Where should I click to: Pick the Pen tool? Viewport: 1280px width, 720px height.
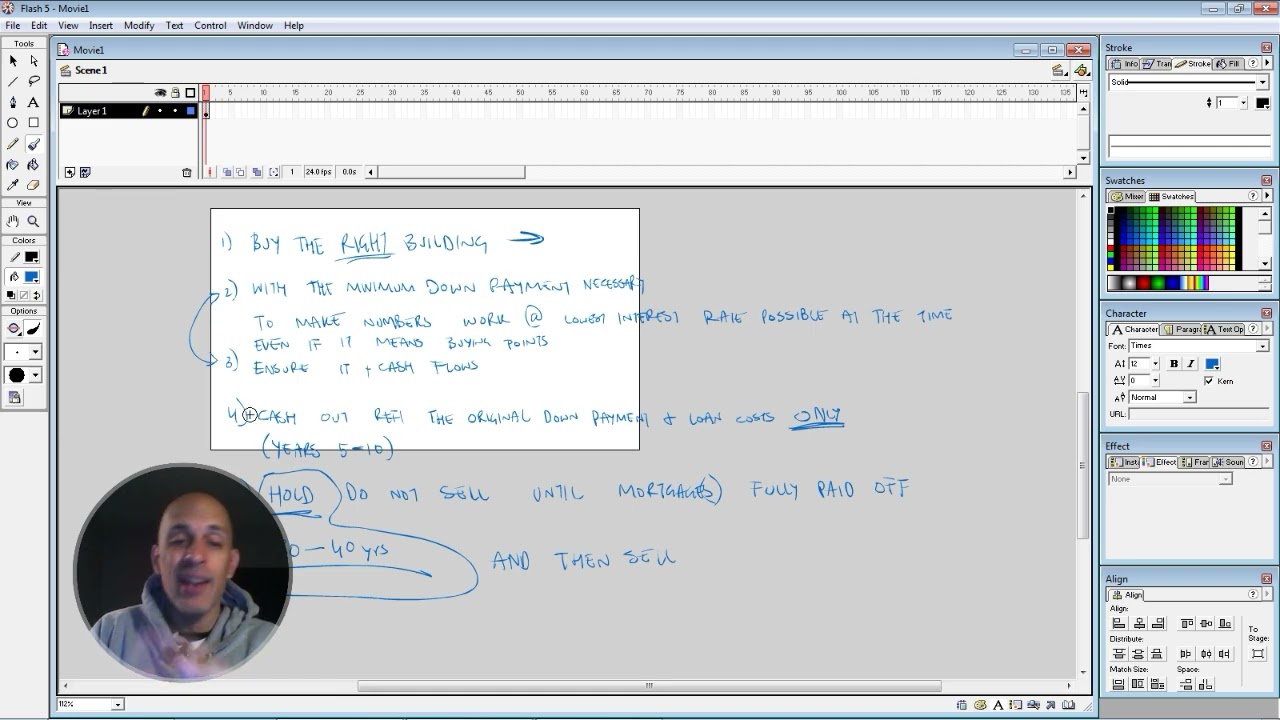click(x=13, y=102)
